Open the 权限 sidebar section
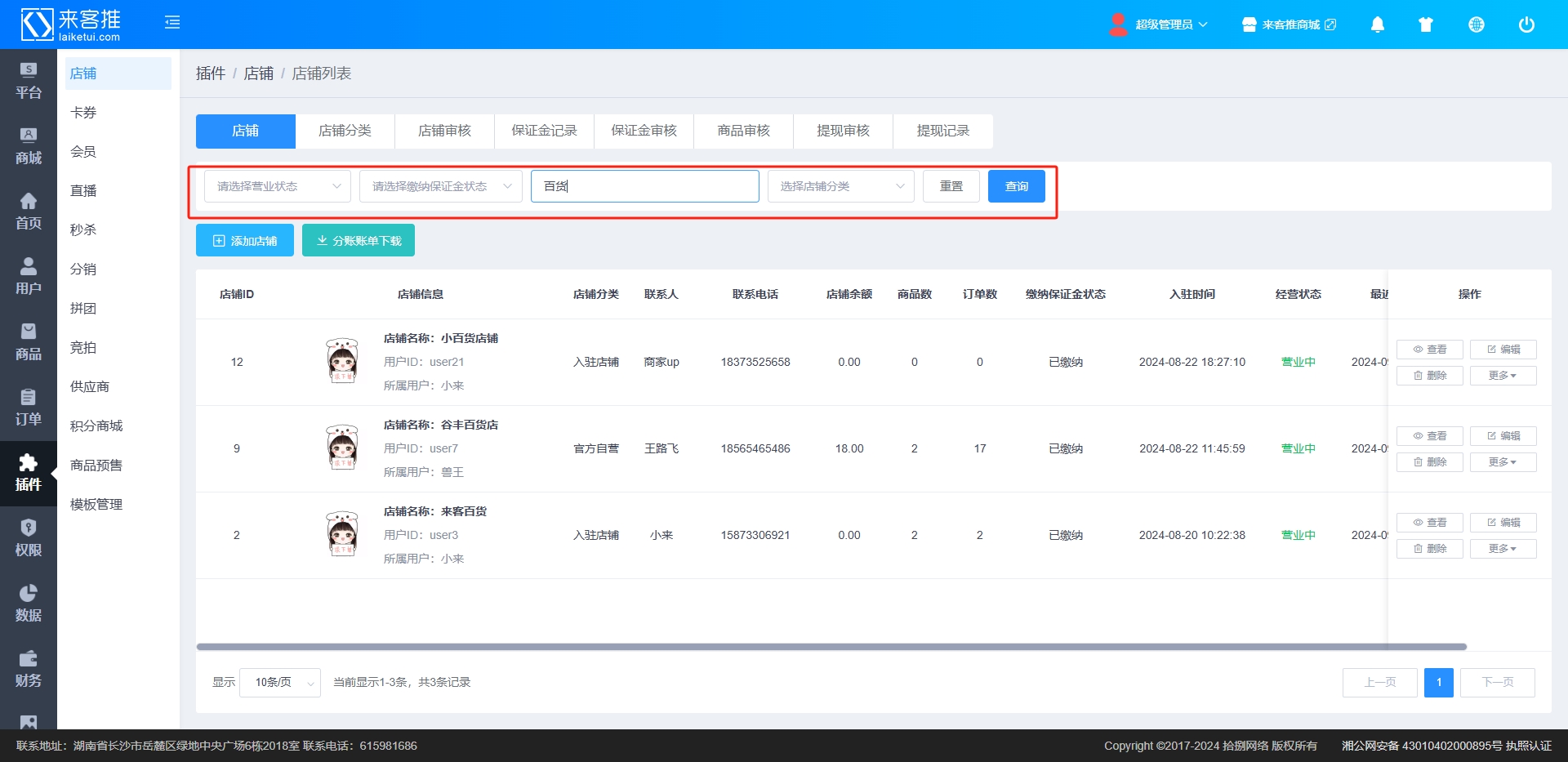 pyautogui.click(x=29, y=538)
